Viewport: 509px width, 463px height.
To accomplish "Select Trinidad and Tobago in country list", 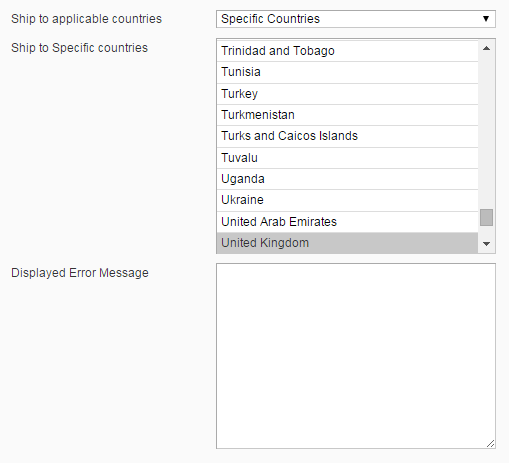I will point(347,51).
